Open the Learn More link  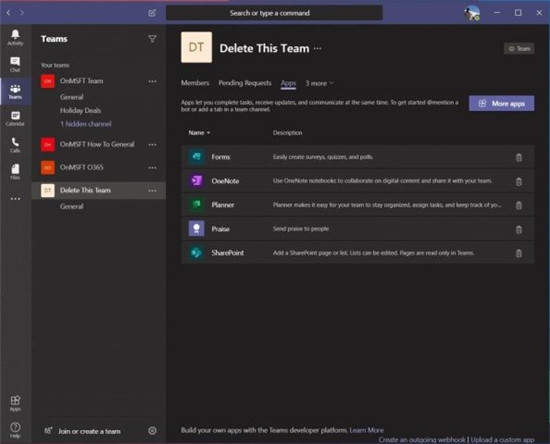point(367,430)
